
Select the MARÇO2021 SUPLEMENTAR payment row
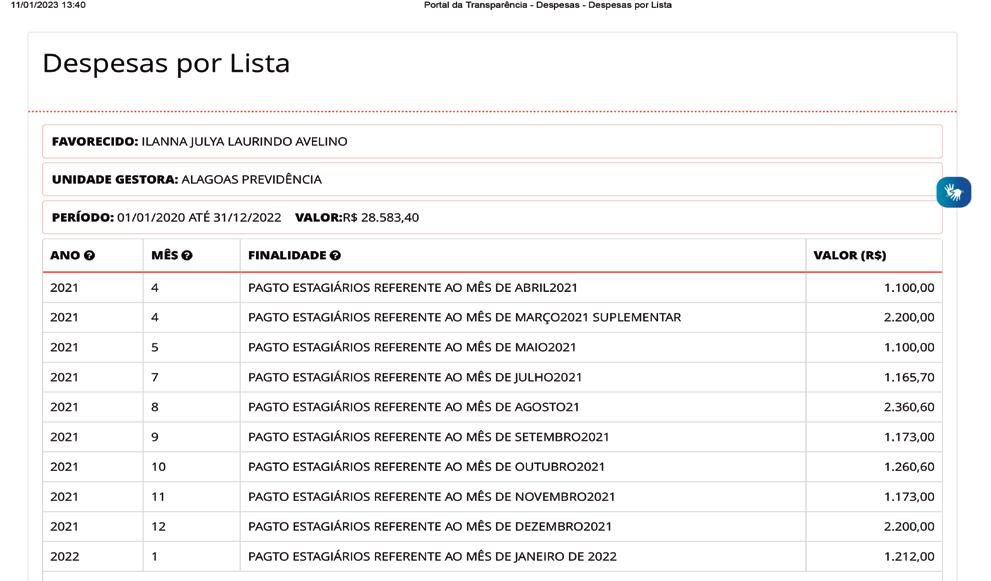coord(492,317)
